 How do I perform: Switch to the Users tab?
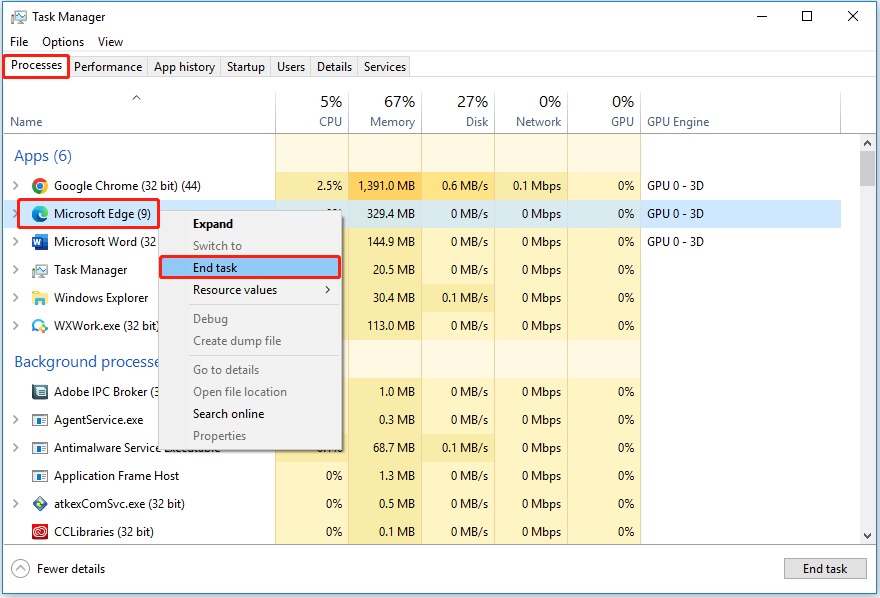[x=291, y=67]
